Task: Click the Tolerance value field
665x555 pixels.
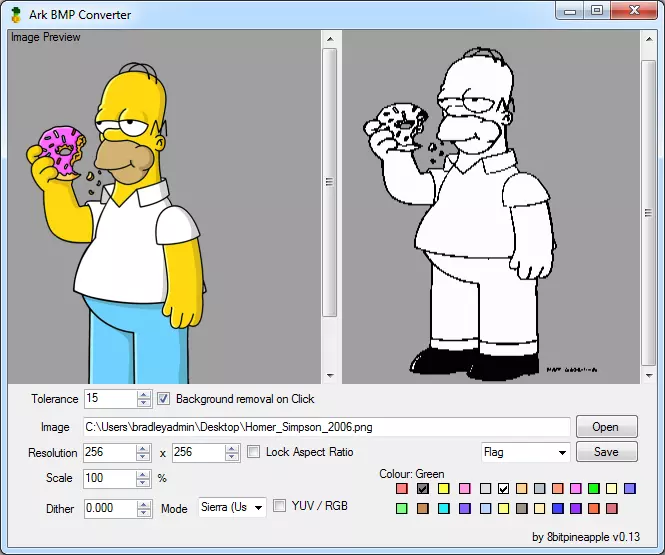Action: point(111,399)
